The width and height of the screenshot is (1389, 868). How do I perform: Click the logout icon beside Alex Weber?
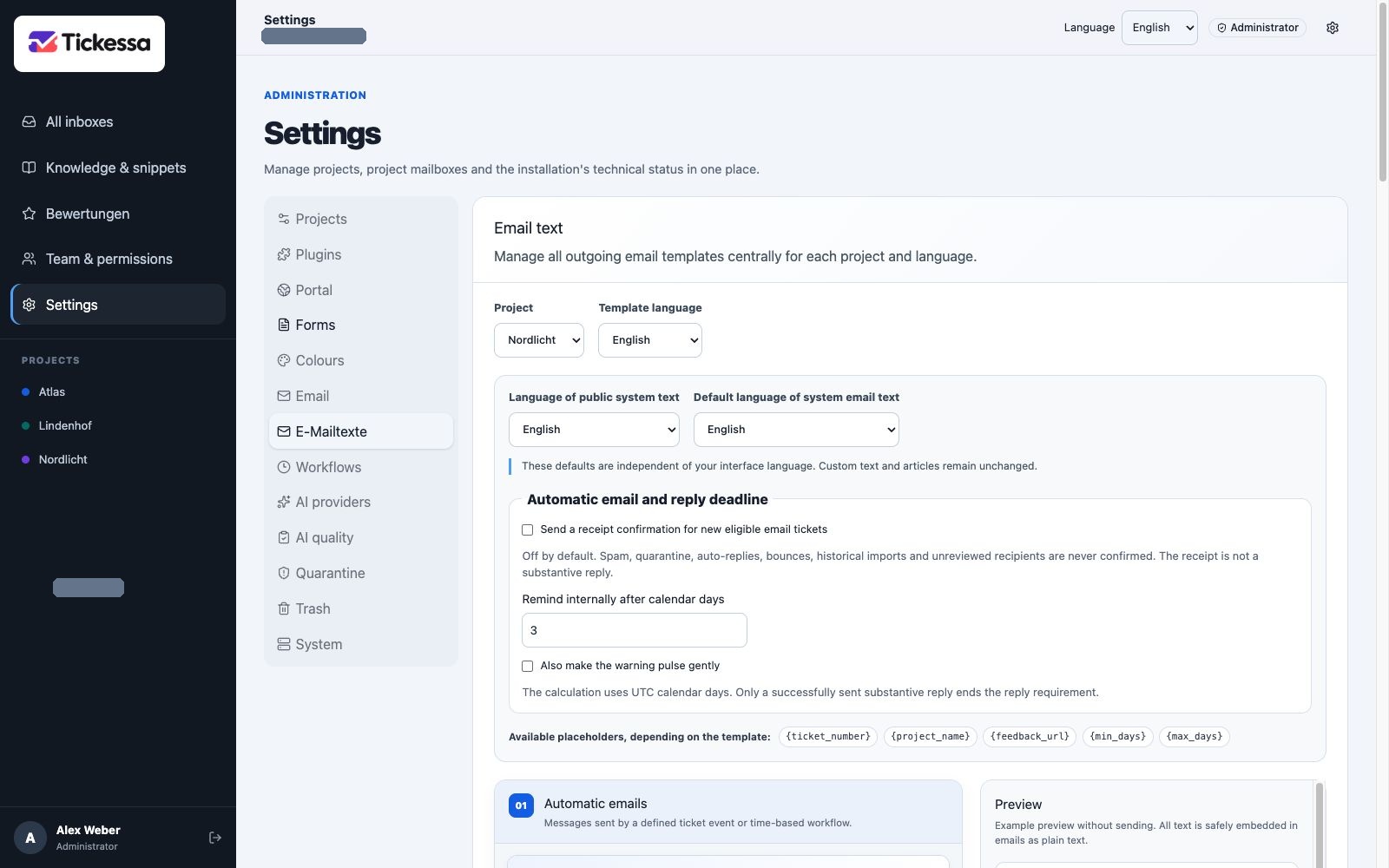point(215,838)
